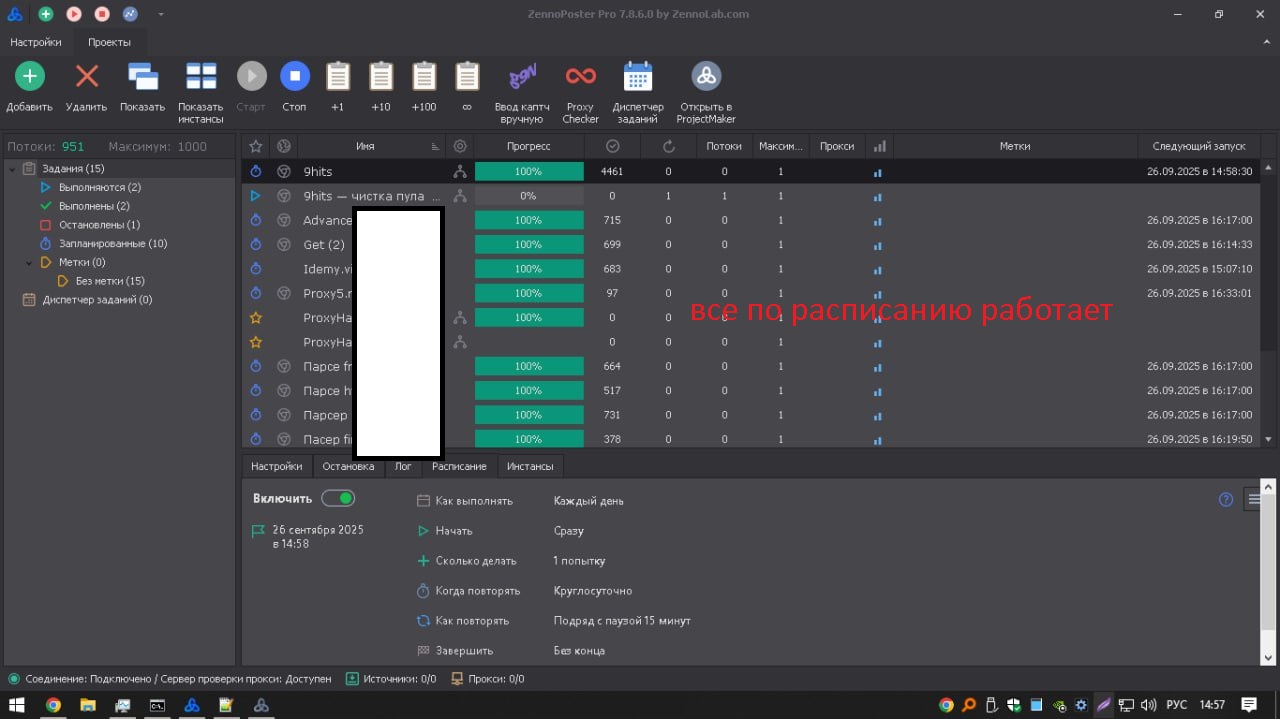This screenshot has height=719, width=1280.
Task: Click the bar-chart statistics column header
Action: coord(879,146)
